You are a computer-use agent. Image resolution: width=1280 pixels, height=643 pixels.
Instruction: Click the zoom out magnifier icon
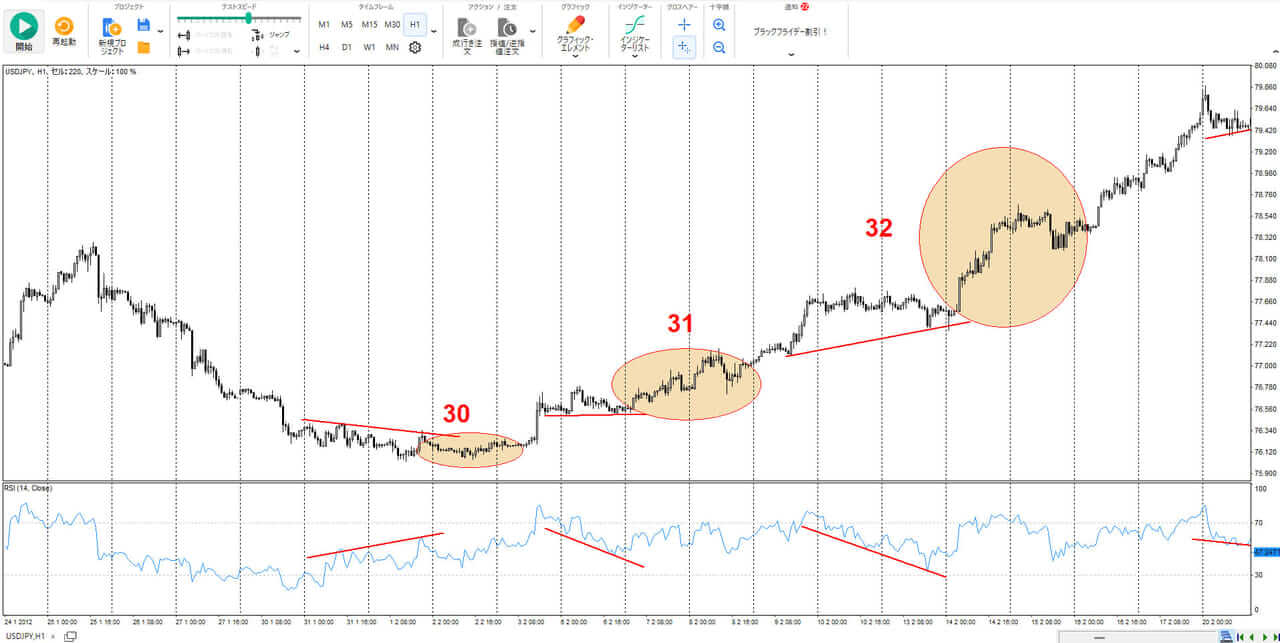[x=719, y=47]
